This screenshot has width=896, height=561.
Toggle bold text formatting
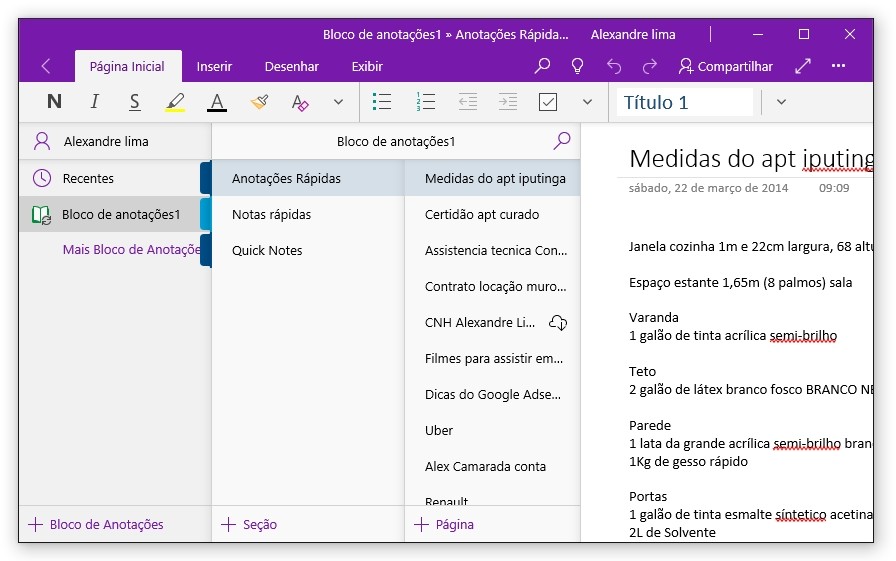[54, 102]
